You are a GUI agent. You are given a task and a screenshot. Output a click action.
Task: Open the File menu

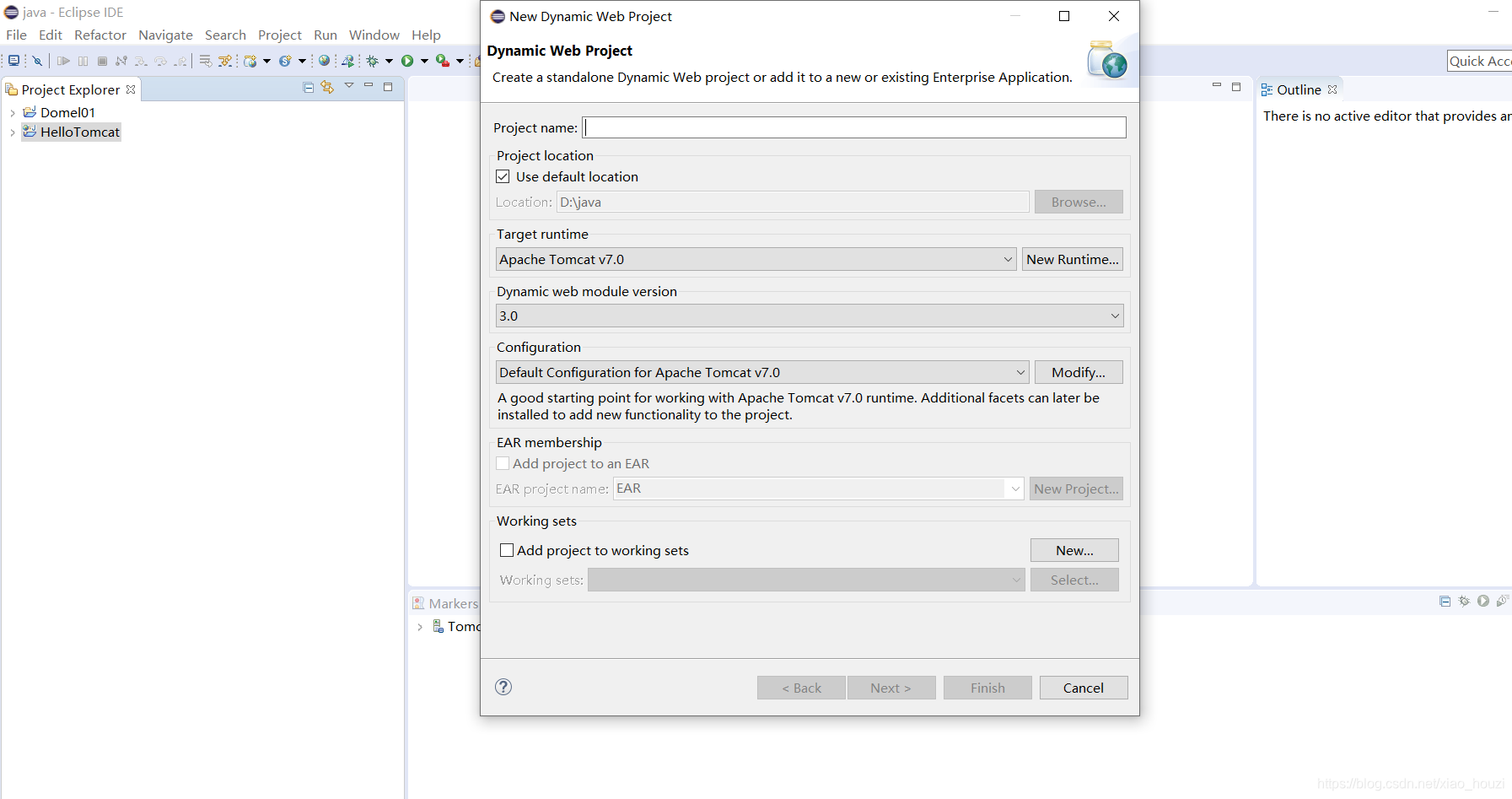tap(16, 35)
